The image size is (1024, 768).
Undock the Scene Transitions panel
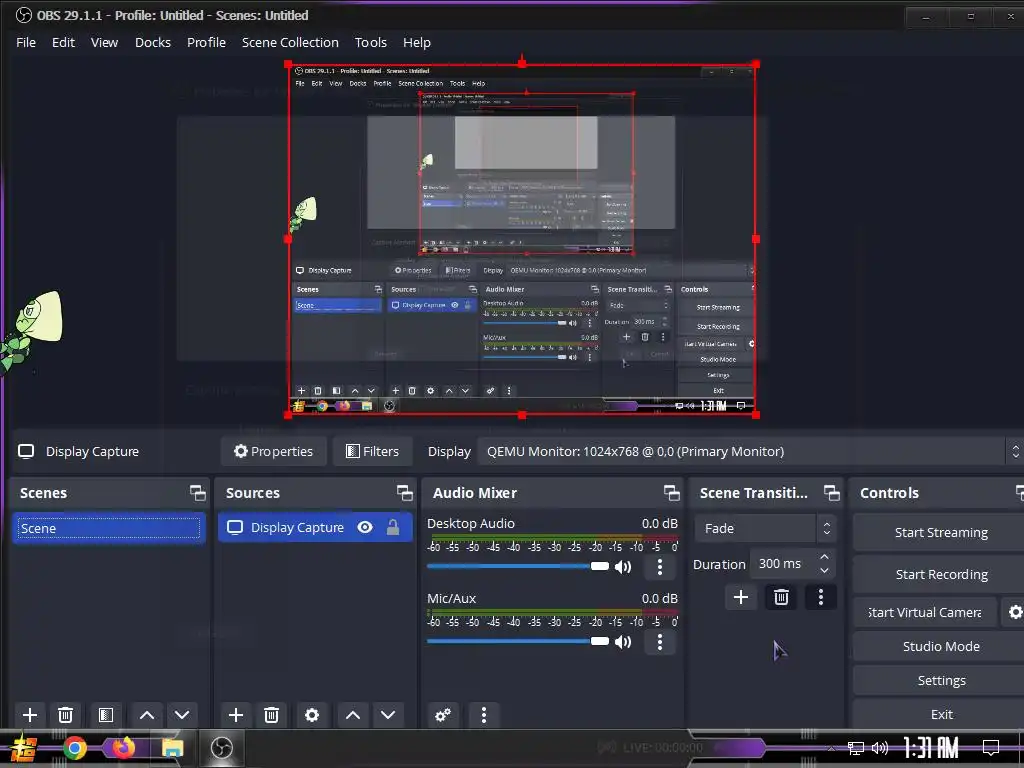click(831, 492)
